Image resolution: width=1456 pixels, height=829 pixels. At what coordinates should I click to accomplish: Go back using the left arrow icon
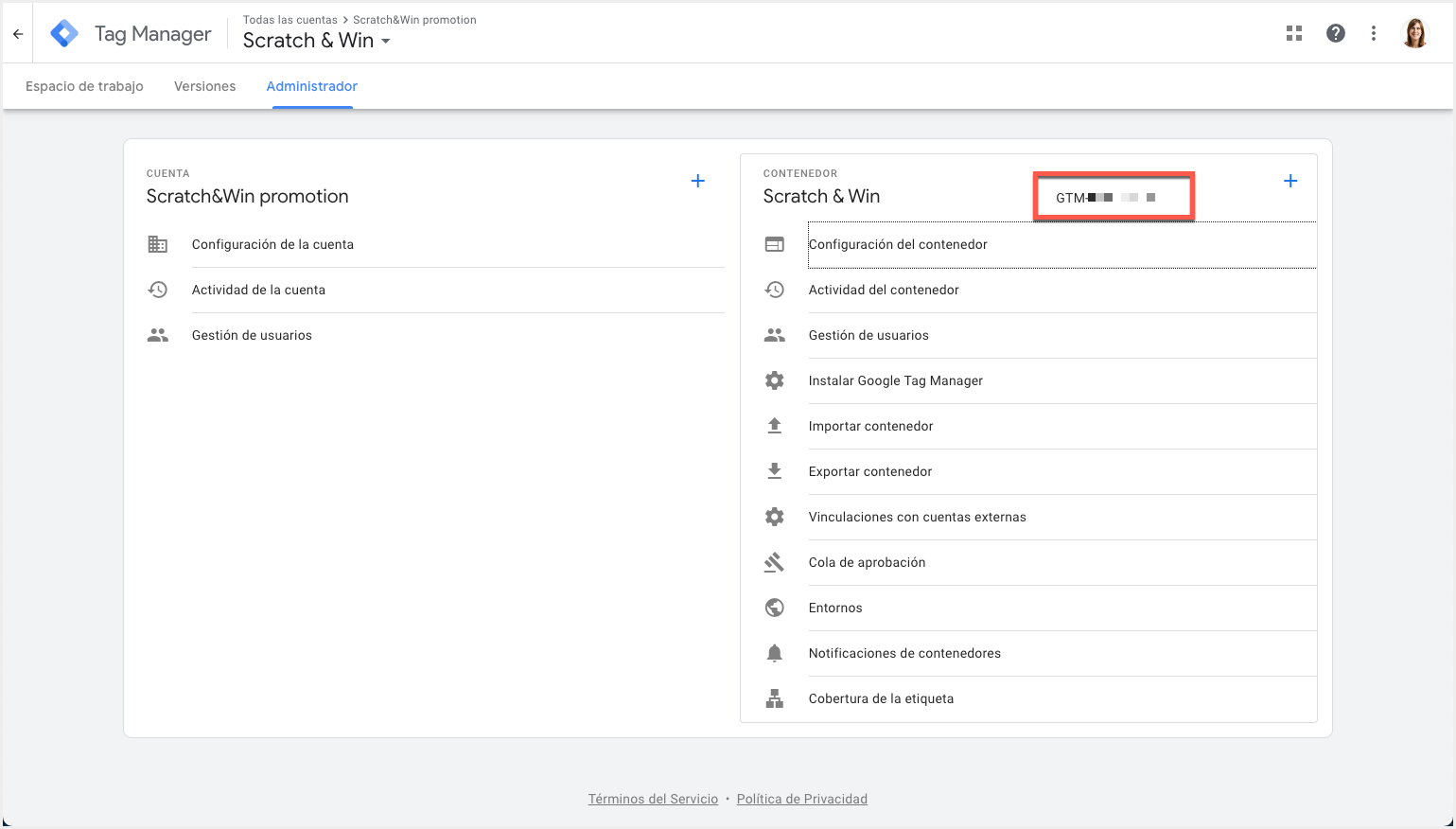pos(18,34)
